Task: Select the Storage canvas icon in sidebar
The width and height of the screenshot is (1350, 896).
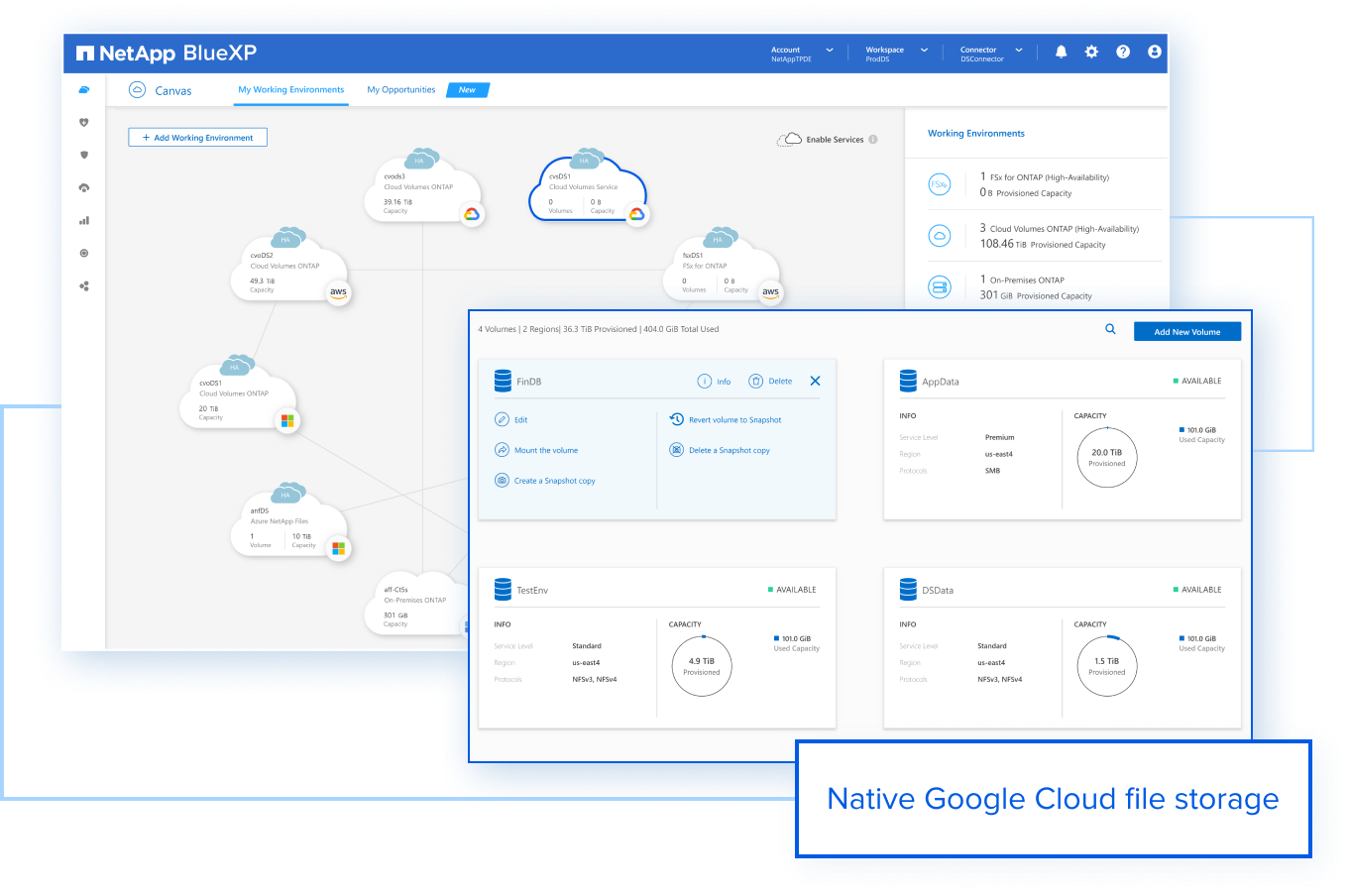Action: (x=84, y=89)
